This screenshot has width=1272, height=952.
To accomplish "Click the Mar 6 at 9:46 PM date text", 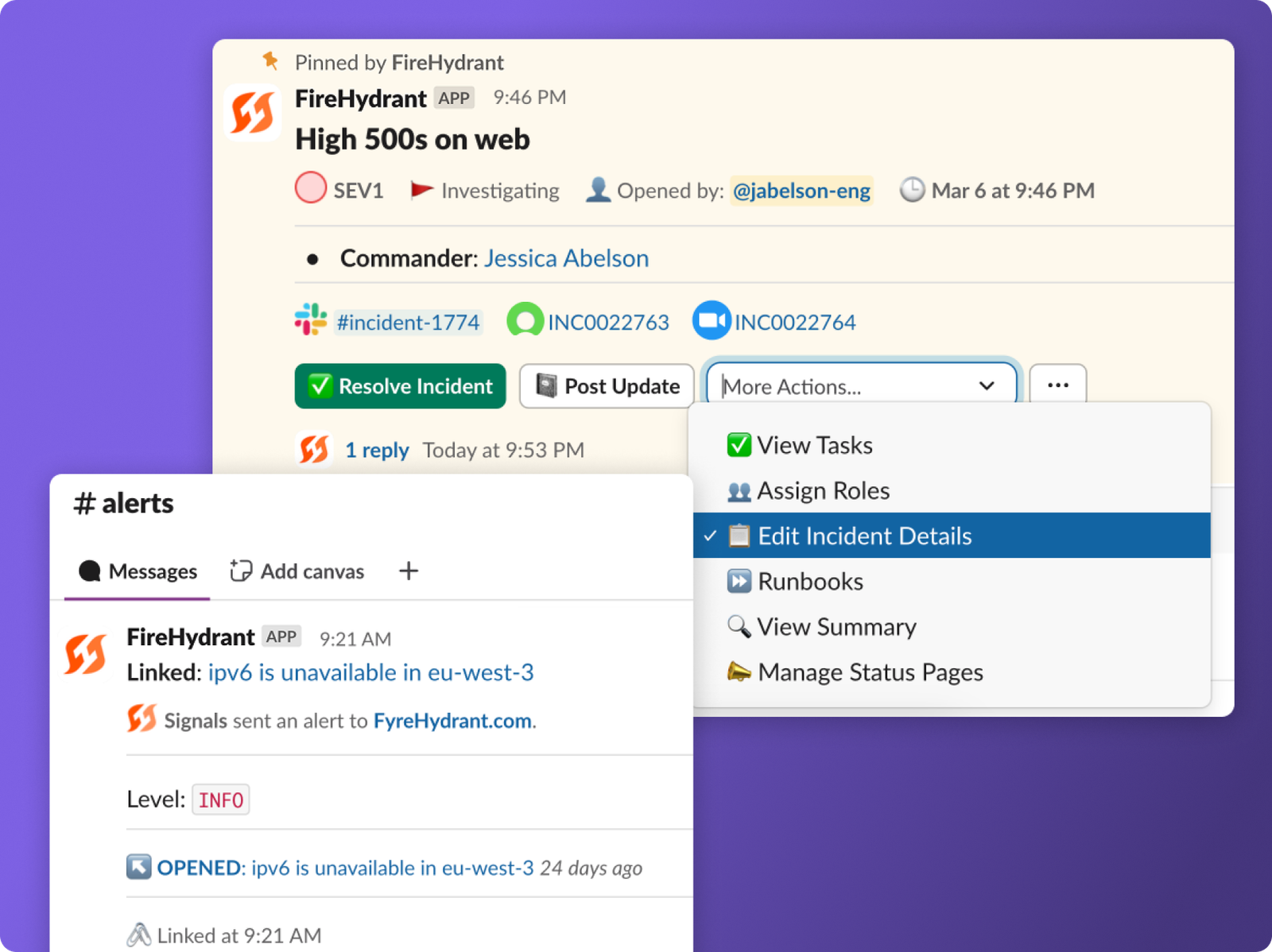I will (x=1013, y=191).
